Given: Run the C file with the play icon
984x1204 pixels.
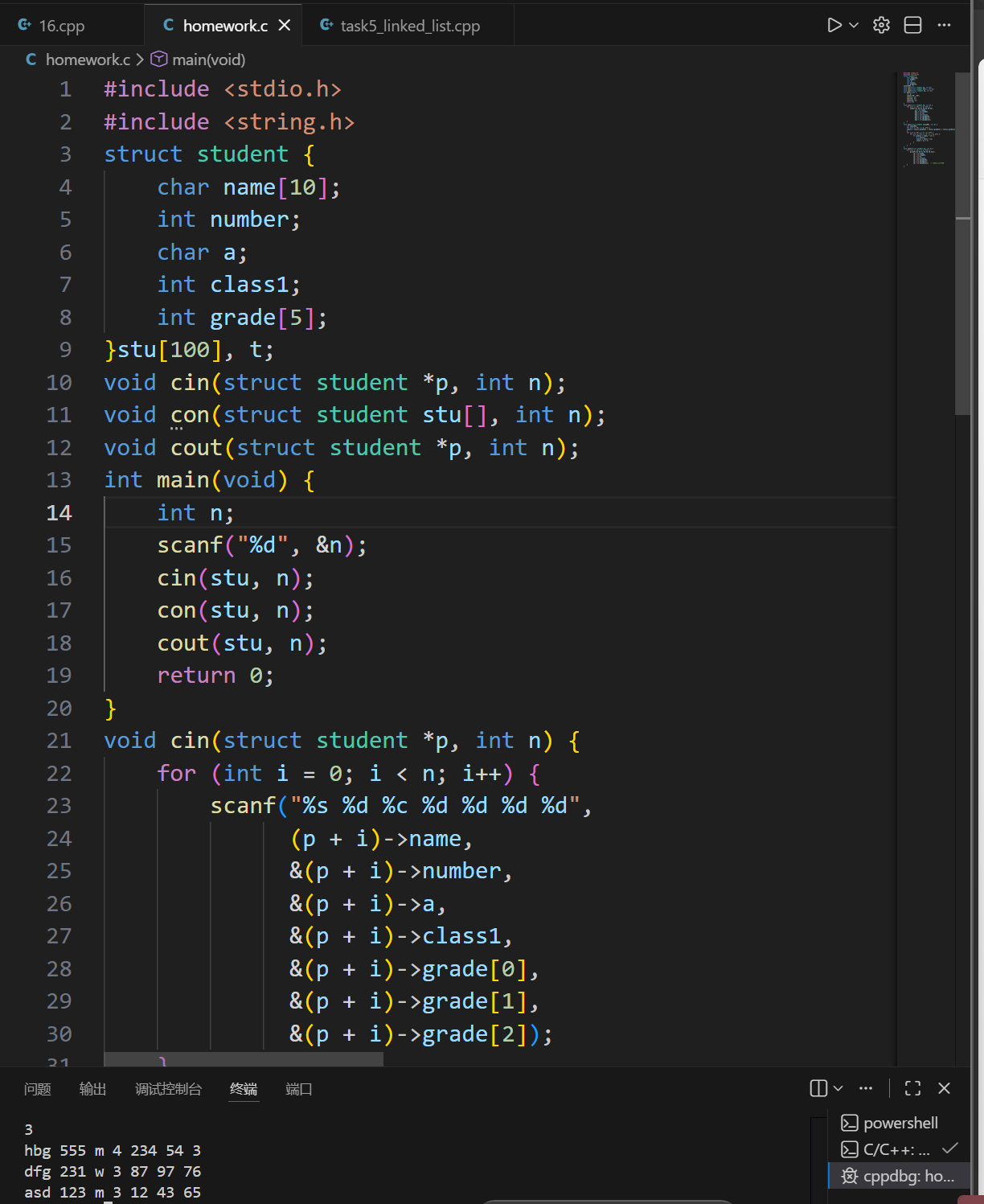Looking at the screenshot, I should 834,26.
